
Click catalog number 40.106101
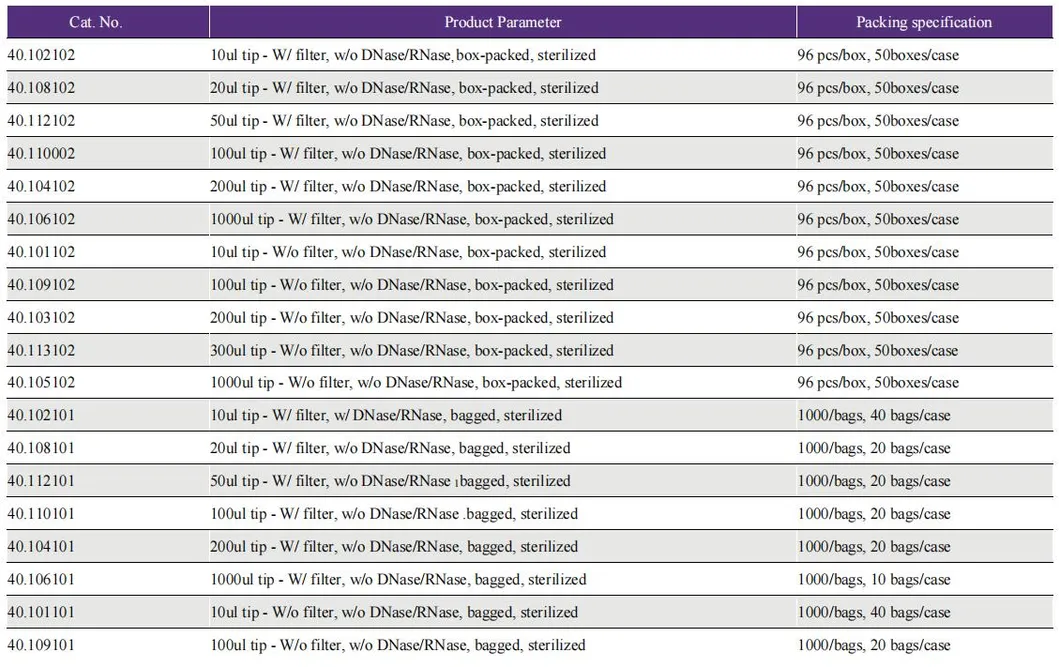(x=41, y=580)
